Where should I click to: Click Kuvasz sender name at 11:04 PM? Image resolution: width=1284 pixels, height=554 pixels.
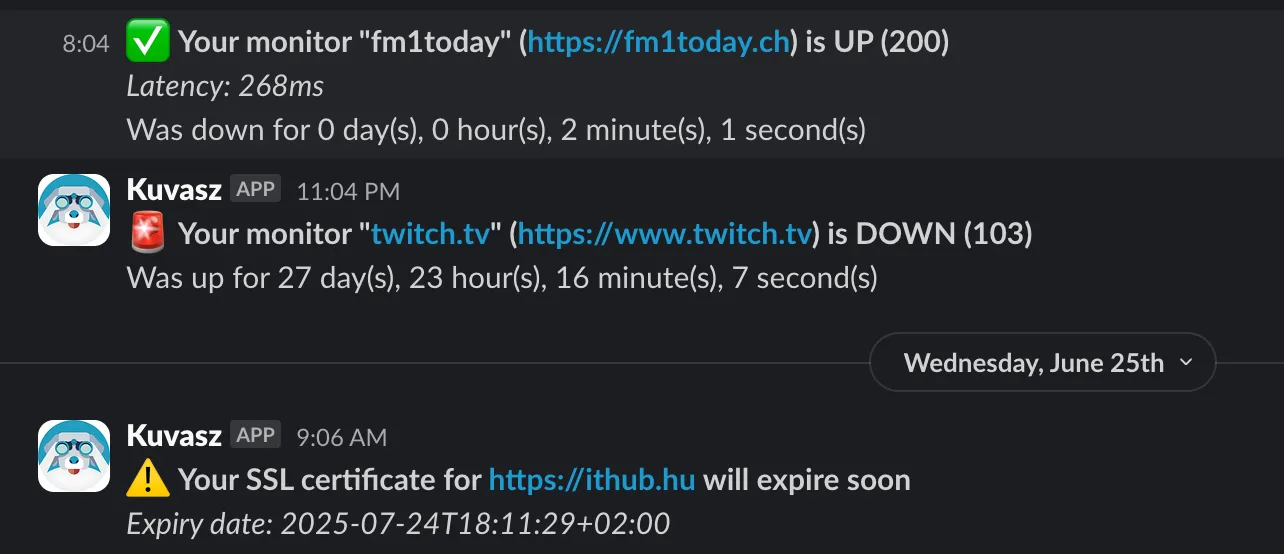(x=174, y=189)
